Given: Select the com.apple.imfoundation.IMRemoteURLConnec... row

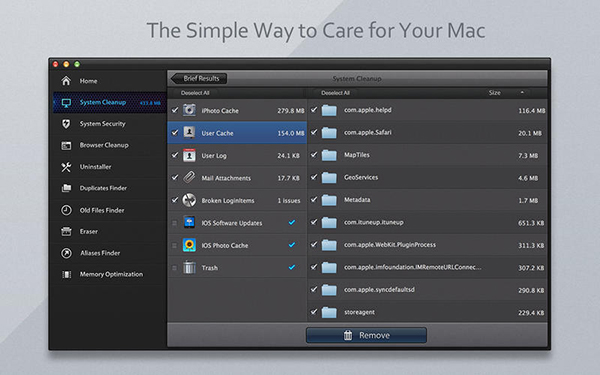Looking at the screenshot, I should (427, 267).
